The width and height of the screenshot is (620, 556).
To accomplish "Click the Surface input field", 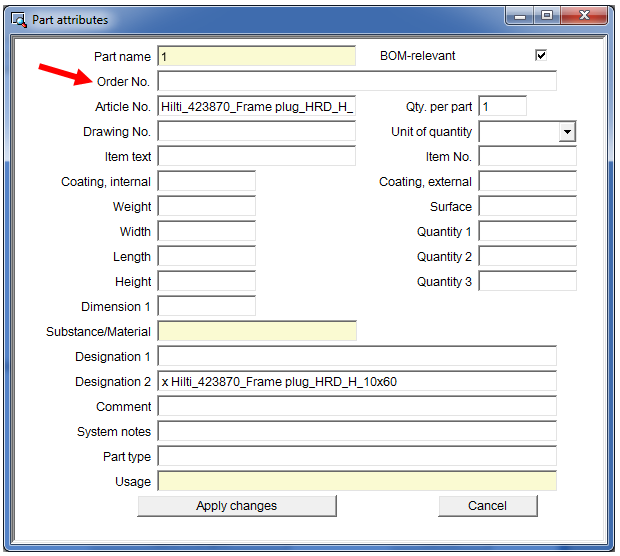I will tap(527, 206).
